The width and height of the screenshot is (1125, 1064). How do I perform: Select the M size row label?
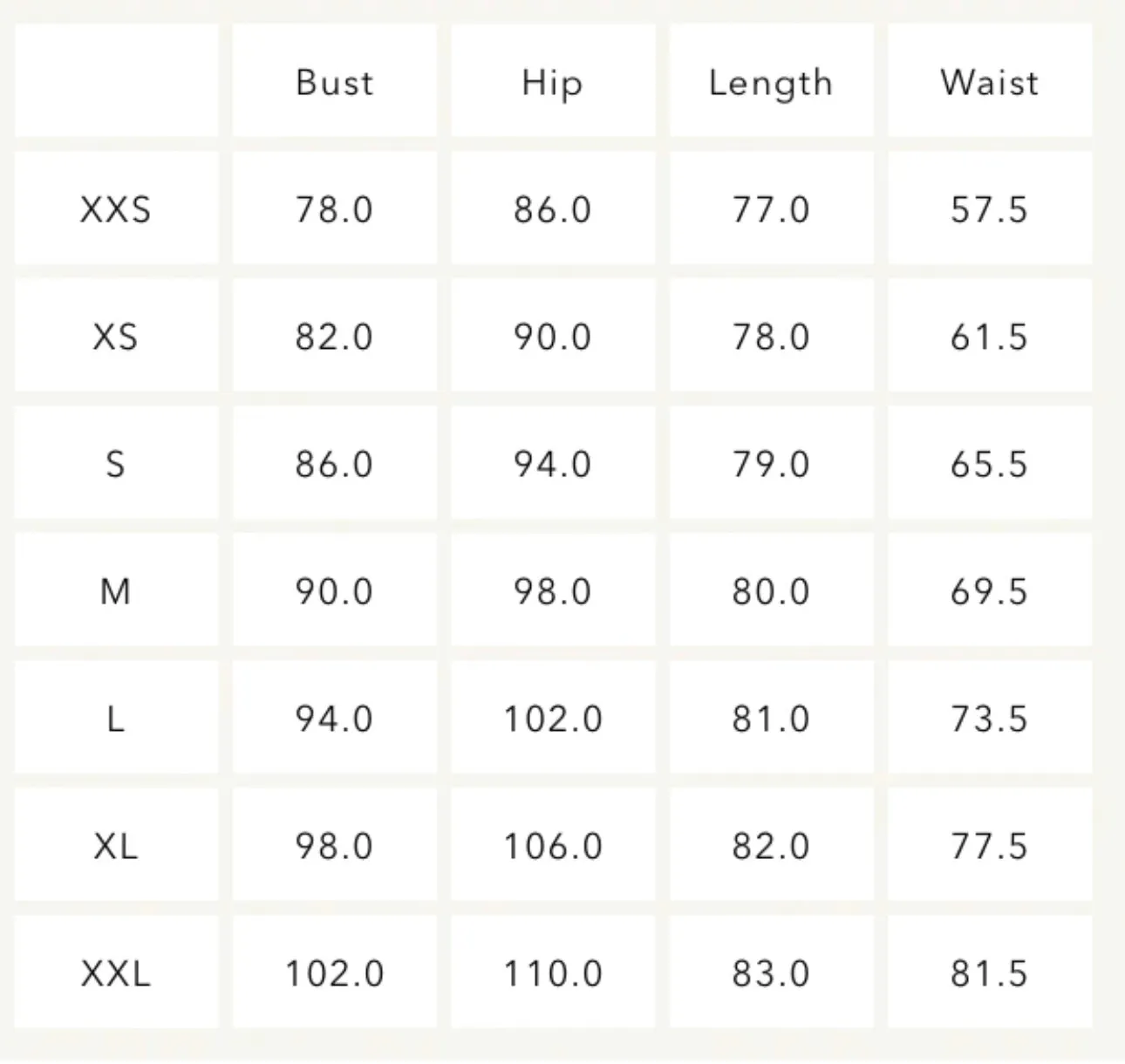tap(116, 591)
